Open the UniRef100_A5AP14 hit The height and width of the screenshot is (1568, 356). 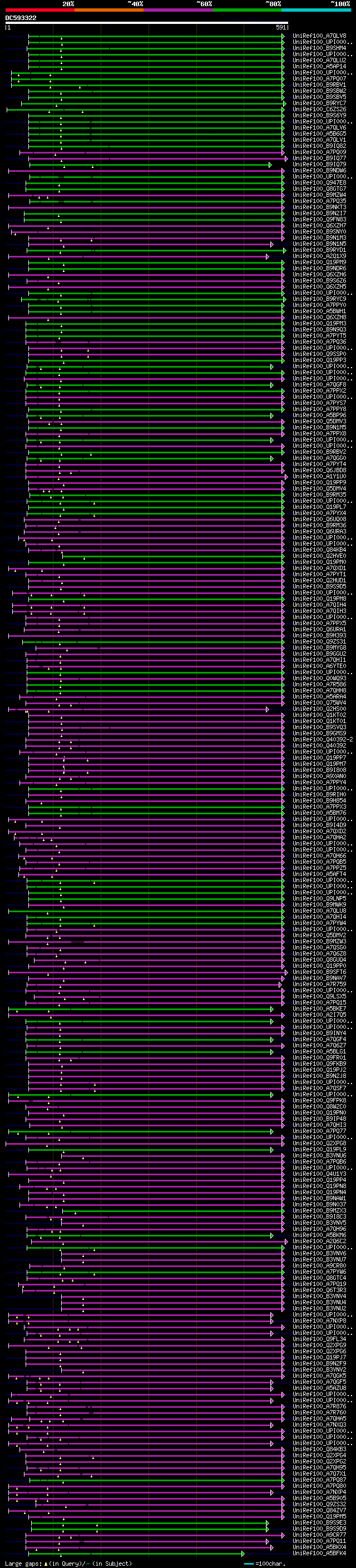319,66
